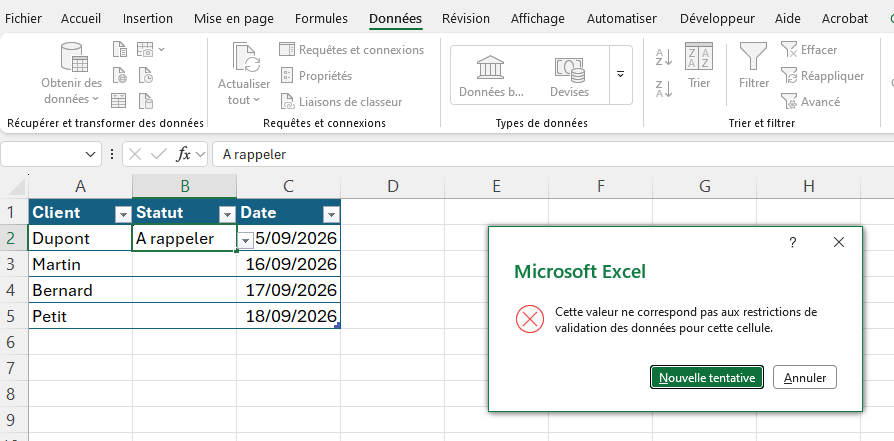Click the Nouvelle tentative button
This screenshot has width=894, height=441.
[707, 378]
